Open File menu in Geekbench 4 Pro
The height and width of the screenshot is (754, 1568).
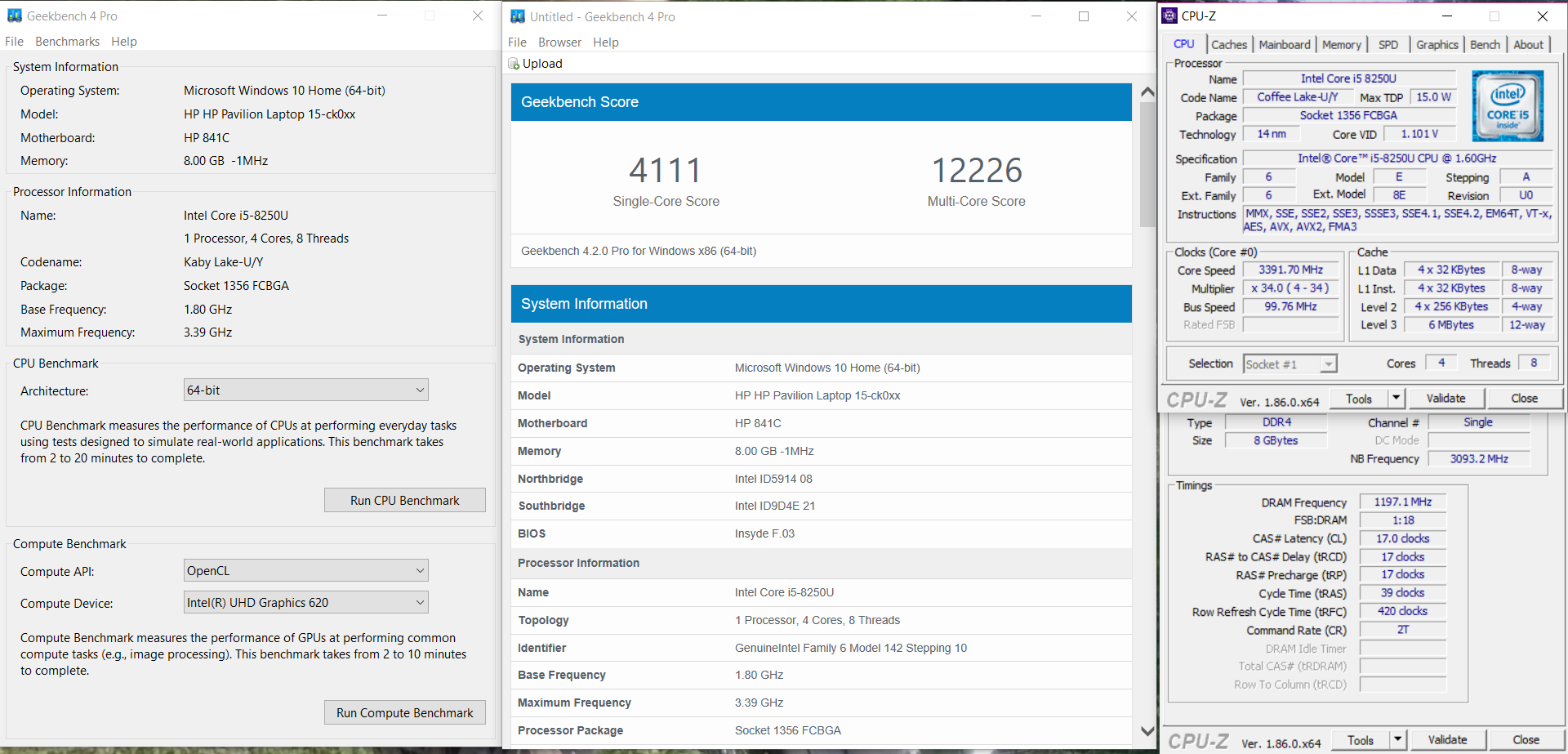14,42
